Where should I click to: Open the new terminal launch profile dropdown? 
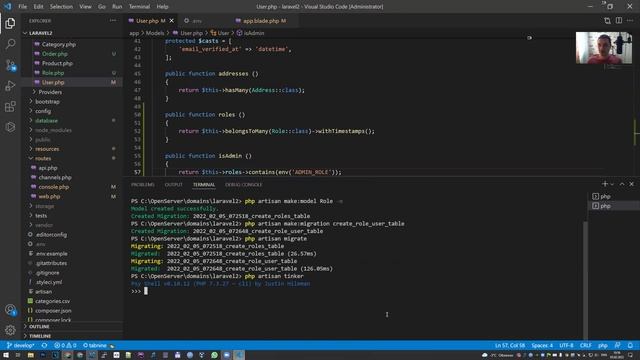(612, 184)
